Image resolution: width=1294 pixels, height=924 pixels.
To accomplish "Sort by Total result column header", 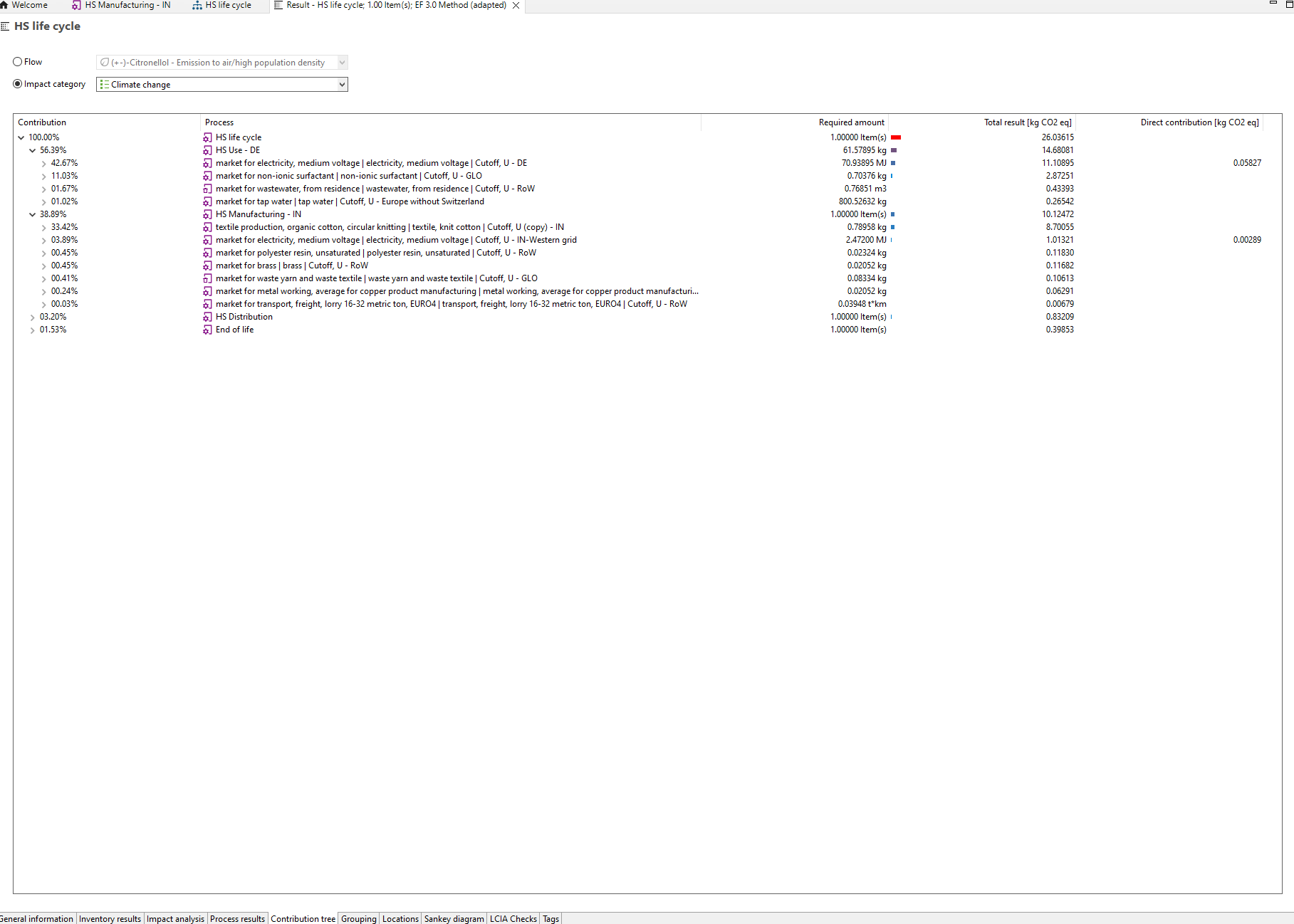I will click(x=1027, y=122).
